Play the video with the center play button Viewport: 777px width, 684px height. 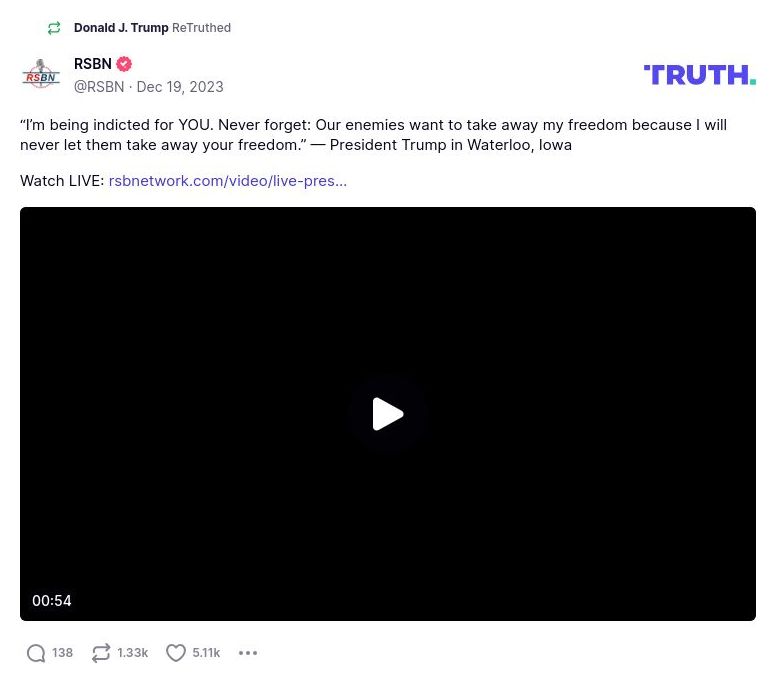(x=388, y=414)
